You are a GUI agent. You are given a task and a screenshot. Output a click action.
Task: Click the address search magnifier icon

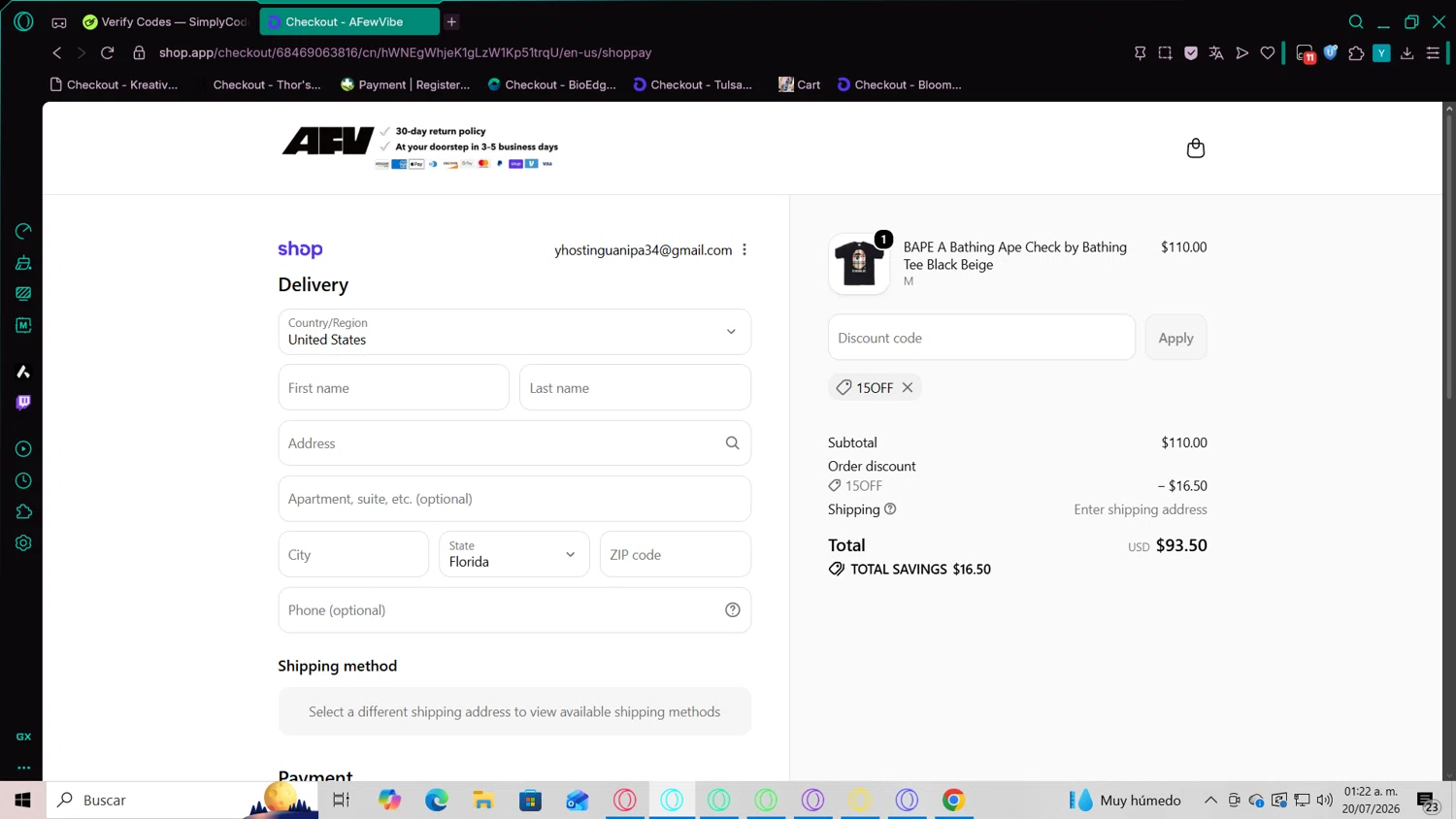pos(733,443)
